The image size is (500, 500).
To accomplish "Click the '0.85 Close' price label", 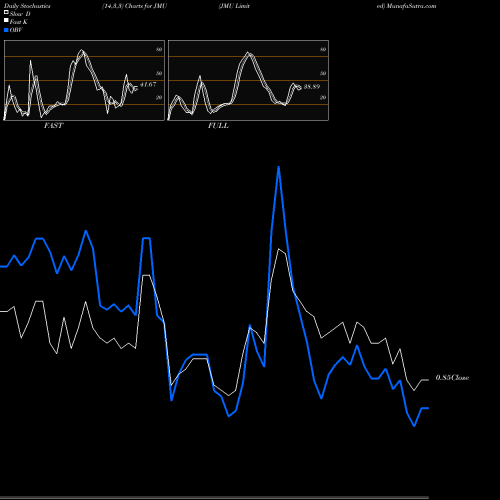I will click(x=452, y=378).
